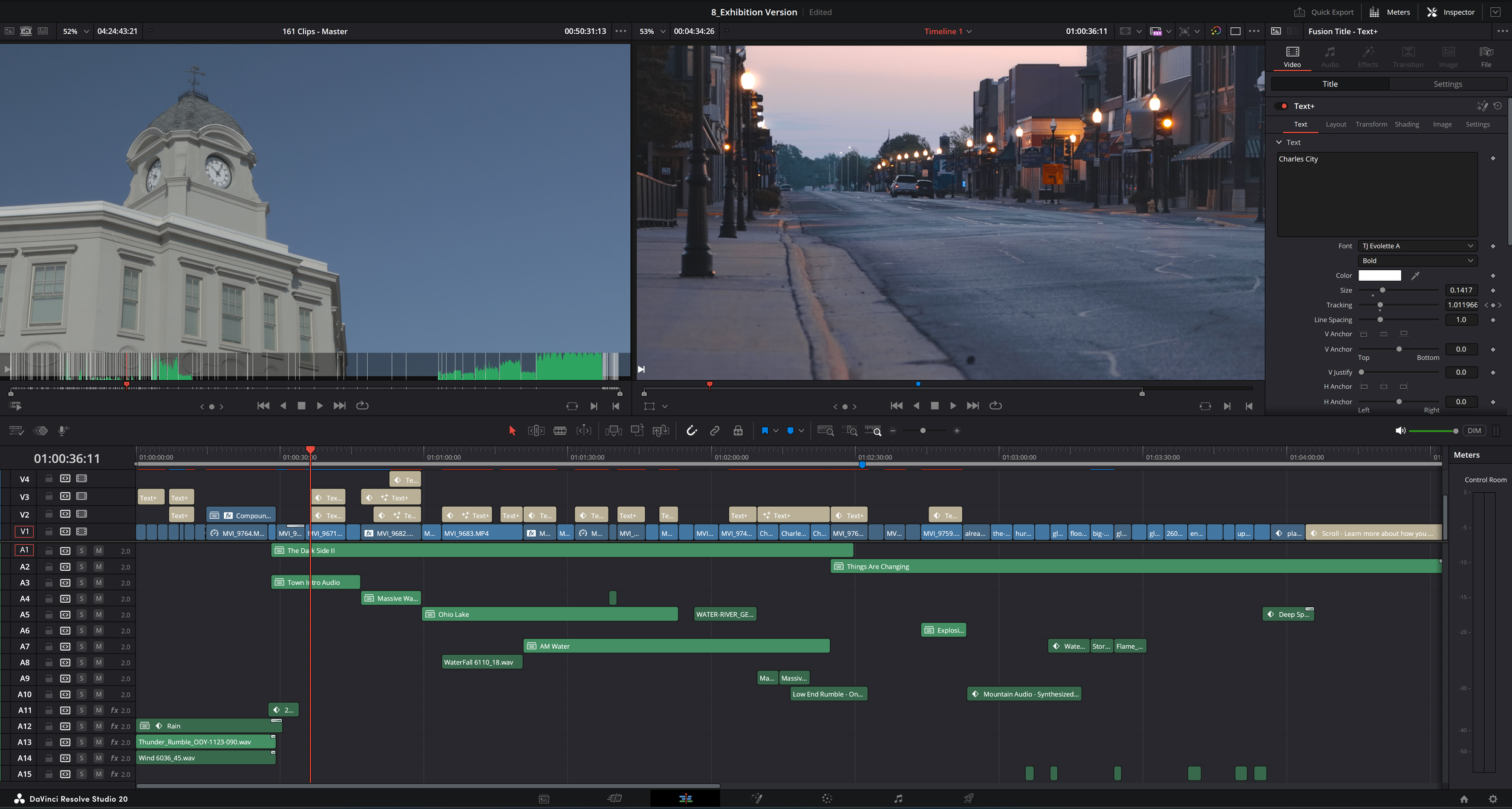Image resolution: width=1512 pixels, height=809 pixels.
Task: Click the color eyedropper picker
Action: coord(1415,276)
